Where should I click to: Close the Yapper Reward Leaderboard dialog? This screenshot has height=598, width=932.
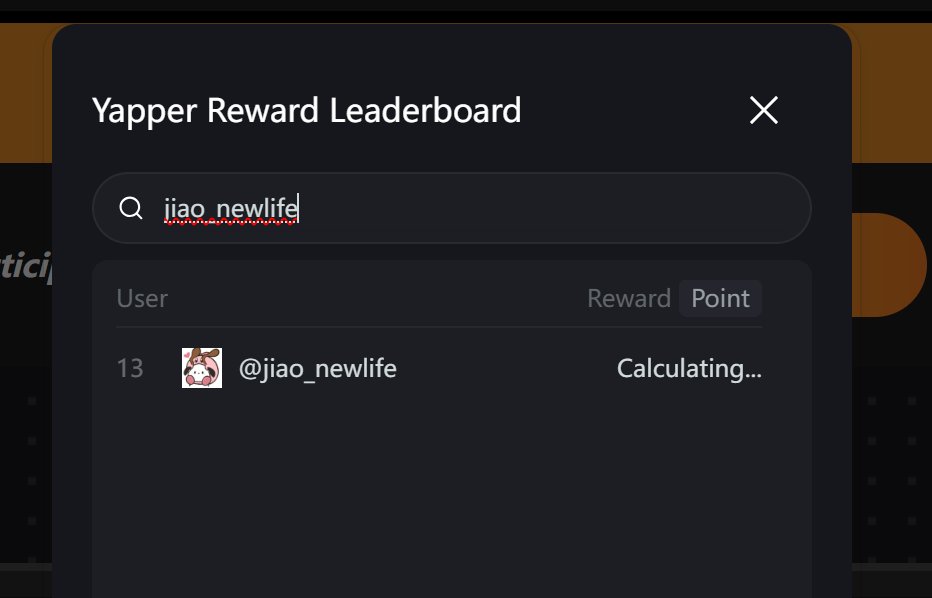coord(764,110)
